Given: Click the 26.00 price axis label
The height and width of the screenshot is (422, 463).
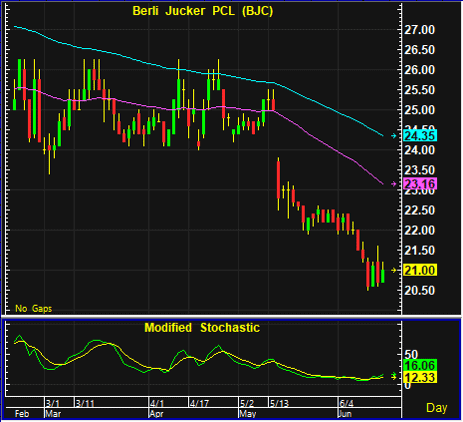Looking at the screenshot, I should coord(419,70).
